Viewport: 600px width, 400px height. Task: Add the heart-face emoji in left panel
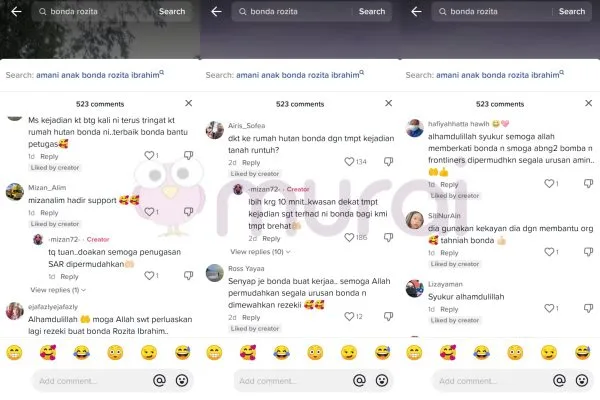[48, 353]
